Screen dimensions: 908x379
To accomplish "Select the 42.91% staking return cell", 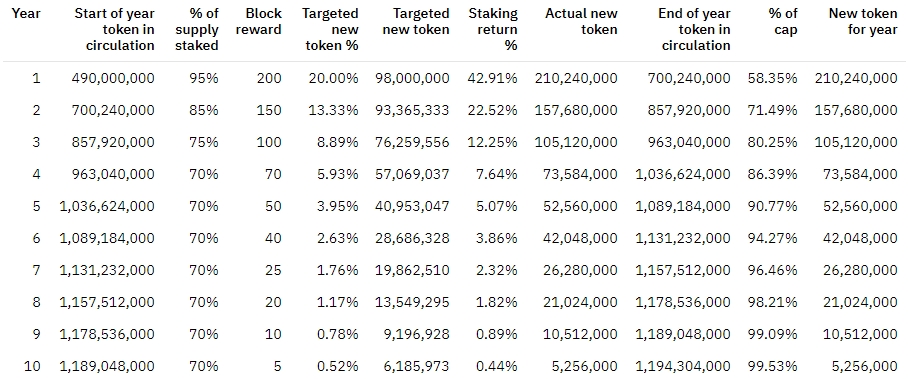I will 493,78.
